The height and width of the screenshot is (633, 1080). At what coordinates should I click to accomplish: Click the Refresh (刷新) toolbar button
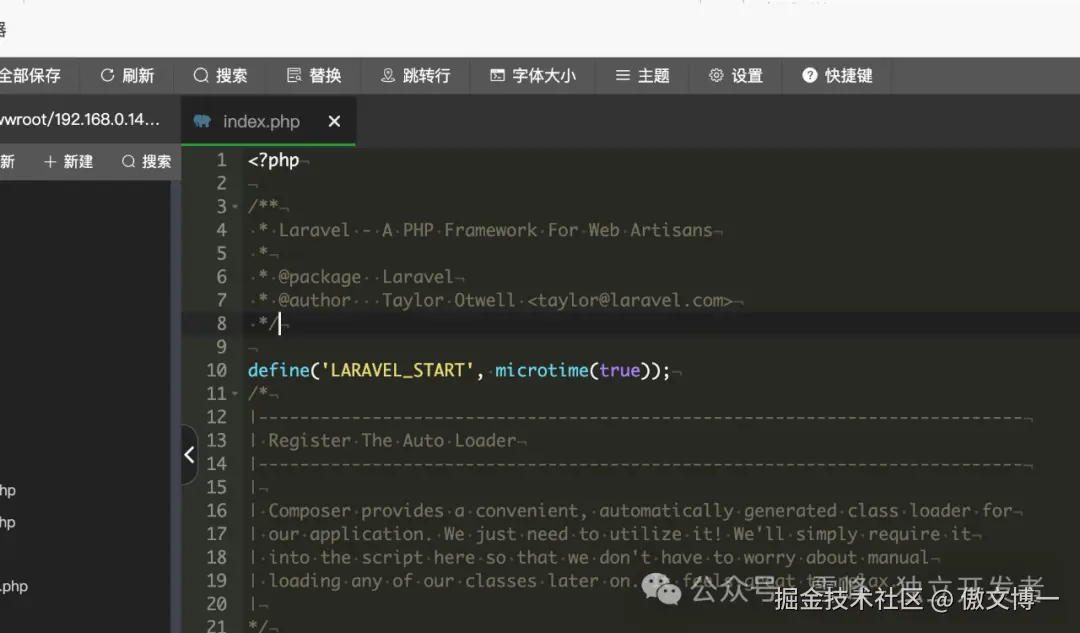pyautogui.click(x=127, y=76)
